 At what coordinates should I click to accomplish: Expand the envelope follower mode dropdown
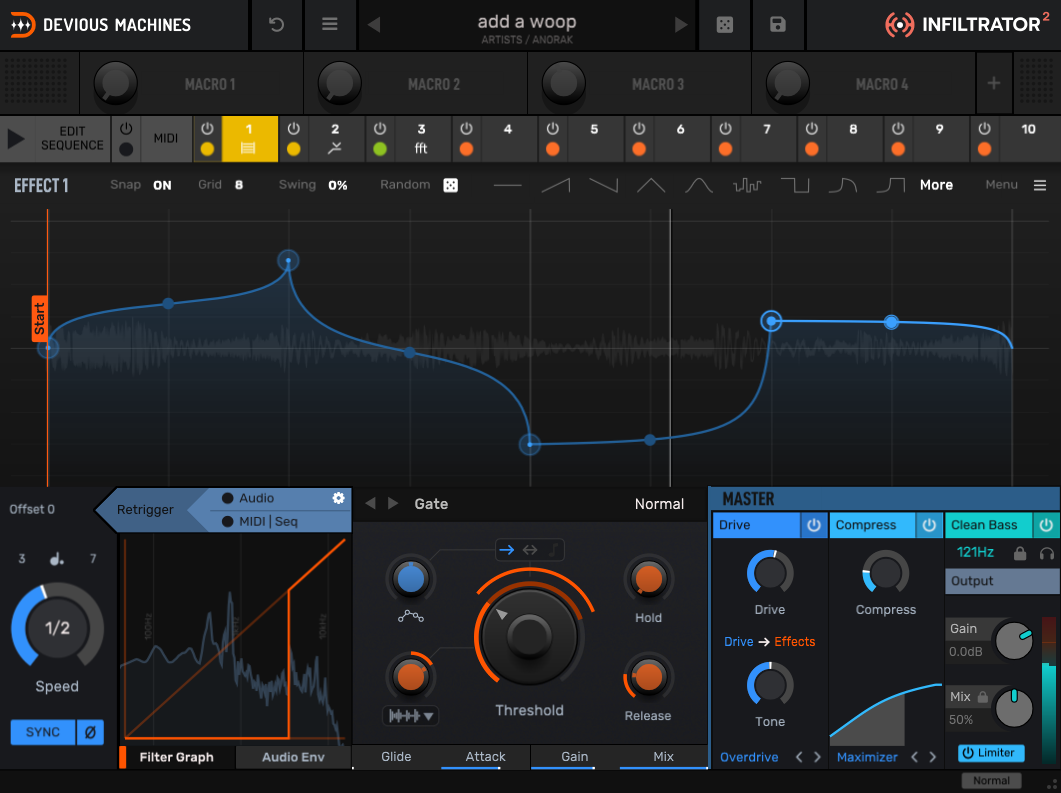pyautogui.click(x=411, y=716)
